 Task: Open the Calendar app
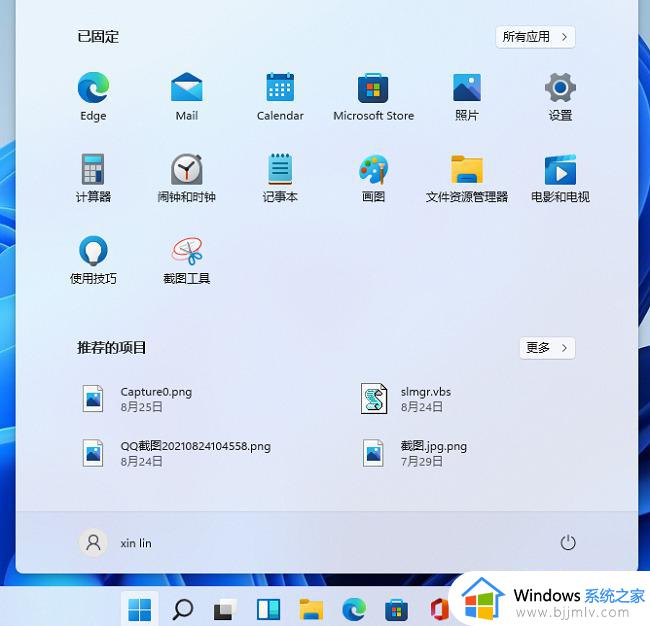click(x=280, y=97)
